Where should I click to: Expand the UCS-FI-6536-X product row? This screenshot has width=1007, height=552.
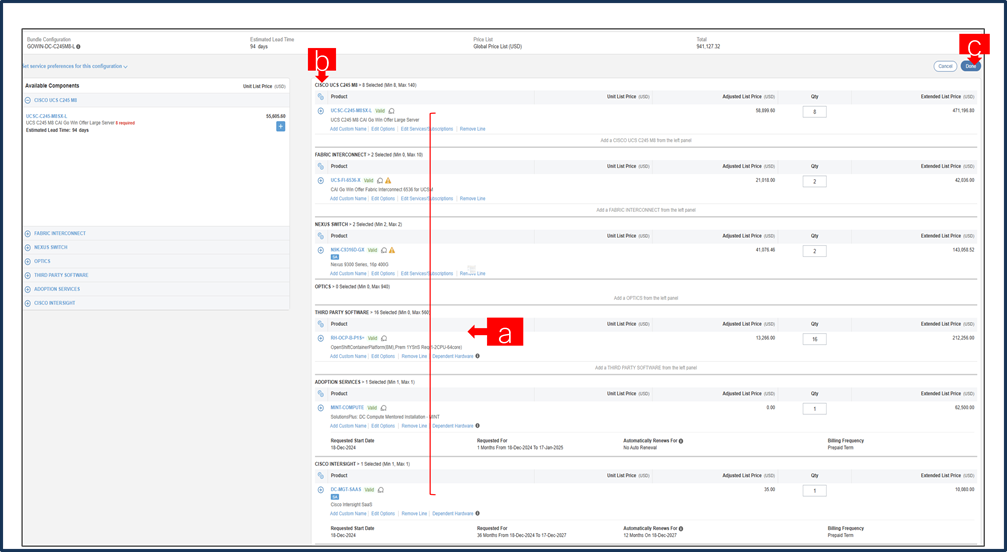coord(320,180)
